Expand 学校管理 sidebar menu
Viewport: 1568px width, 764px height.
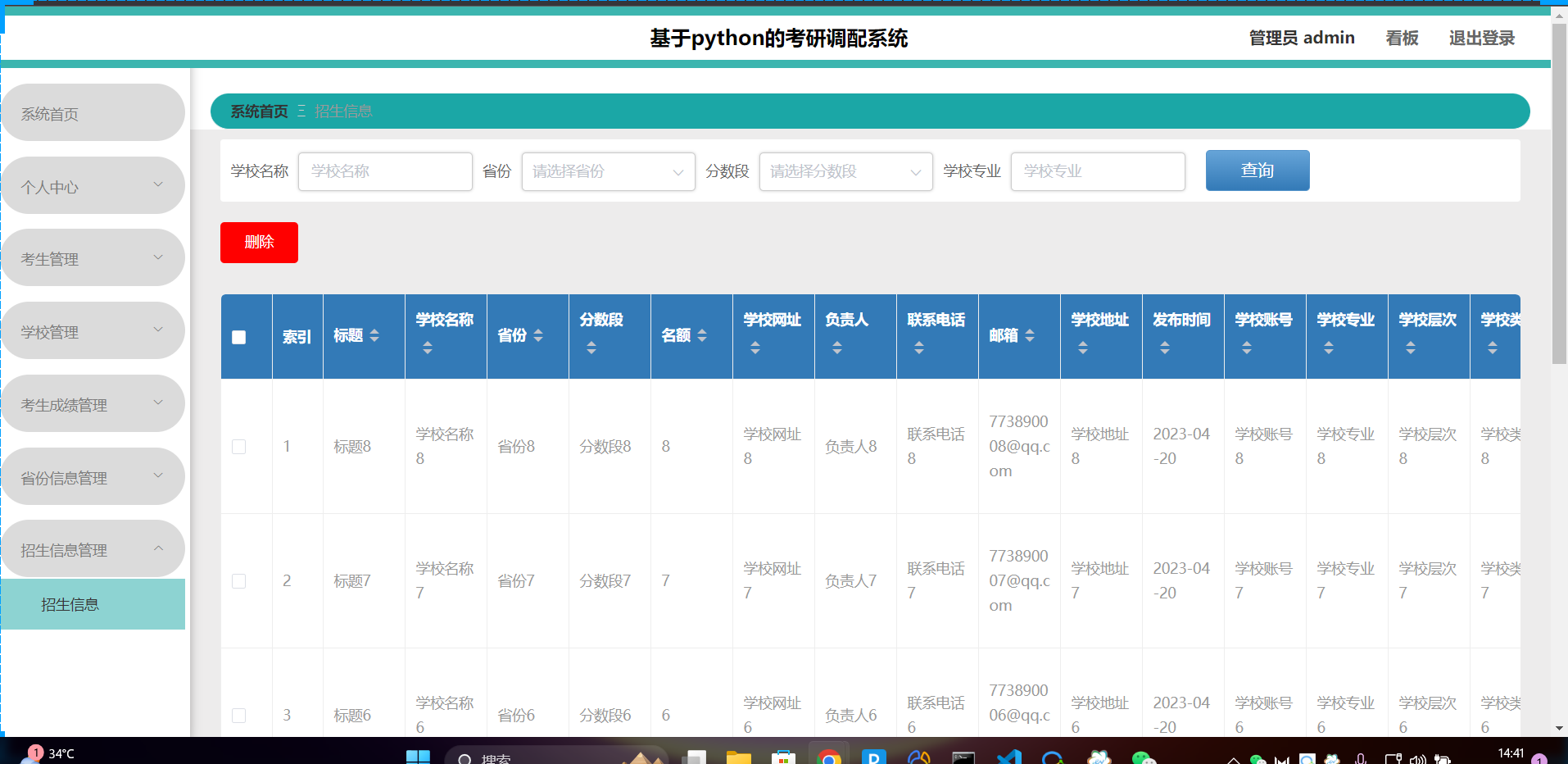pyautogui.click(x=93, y=331)
